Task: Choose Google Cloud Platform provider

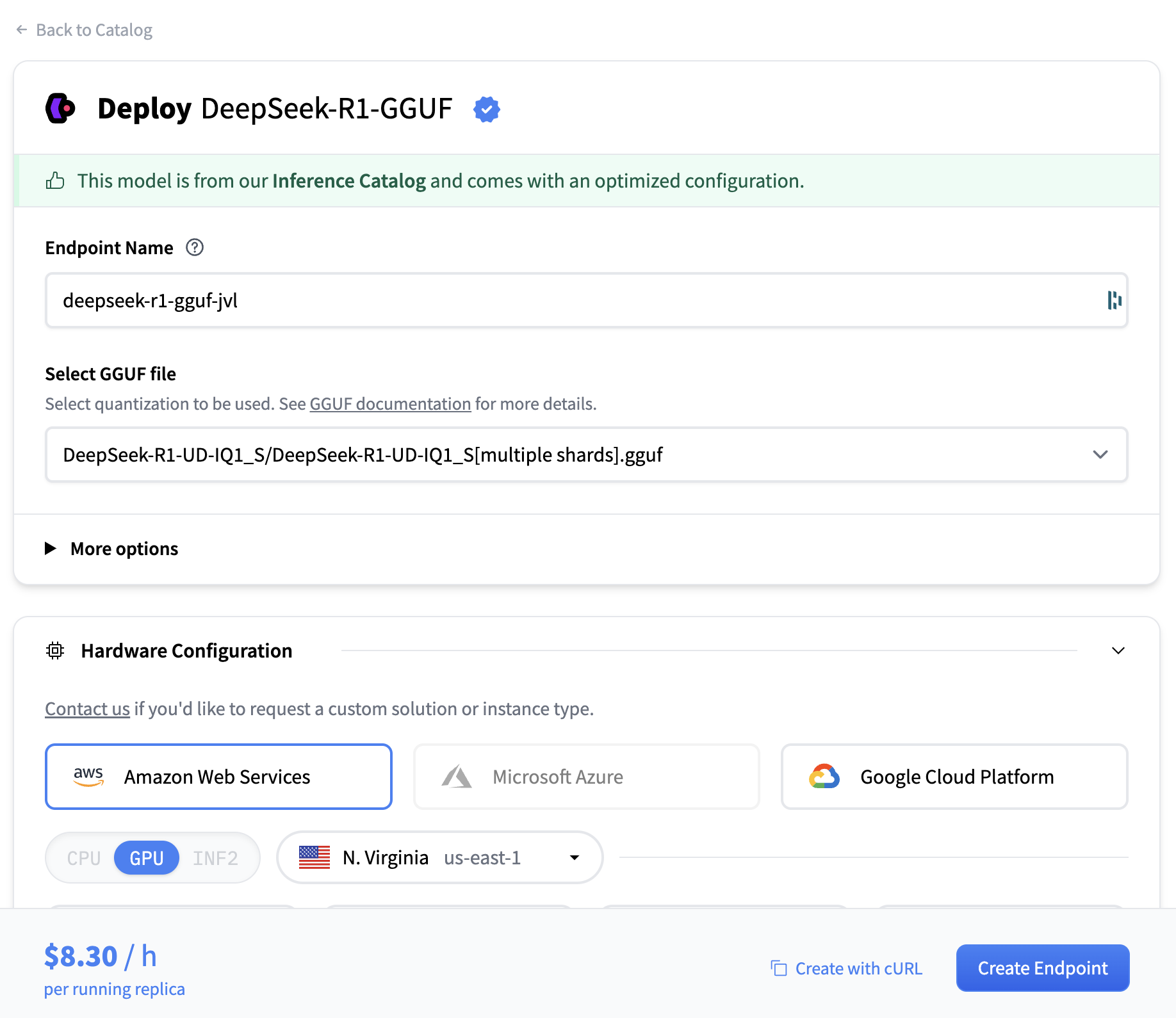Action: (954, 777)
